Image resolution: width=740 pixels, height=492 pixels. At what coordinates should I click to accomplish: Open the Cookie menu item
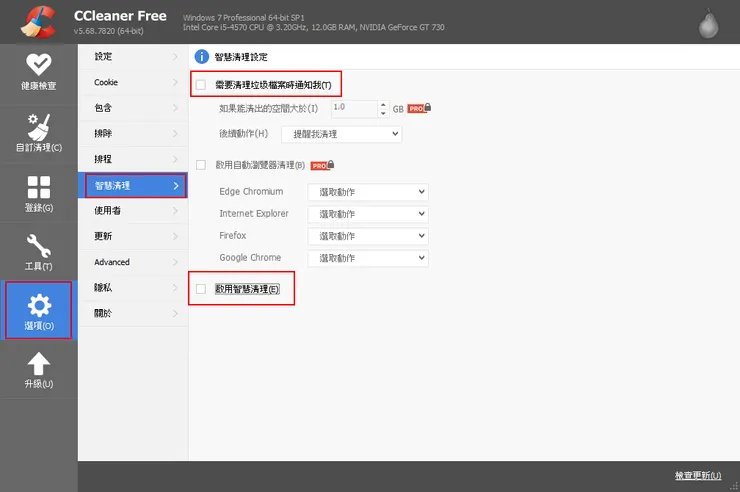(x=133, y=82)
